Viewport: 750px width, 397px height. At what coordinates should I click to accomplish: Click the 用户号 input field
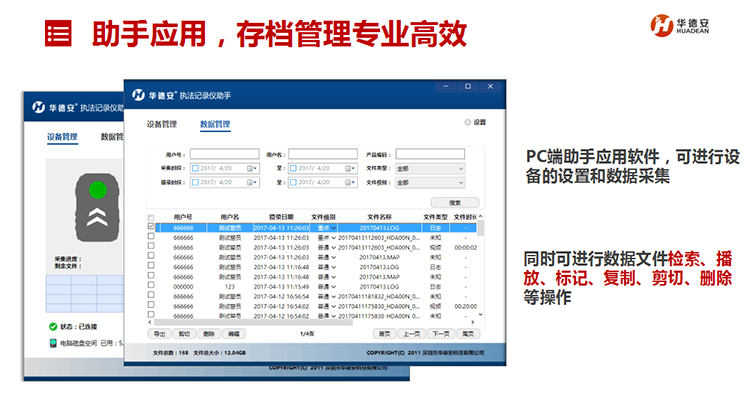point(225,154)
